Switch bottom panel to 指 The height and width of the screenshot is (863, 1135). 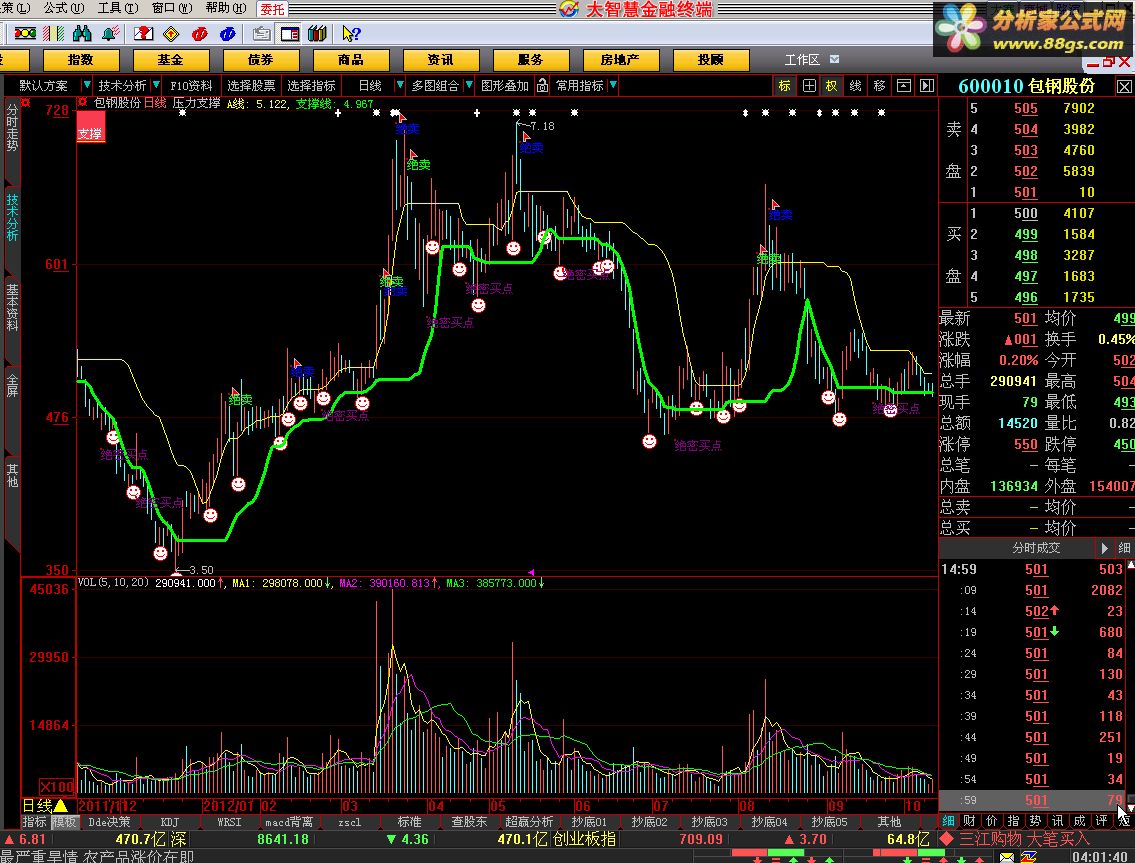tap(1013, 820)
